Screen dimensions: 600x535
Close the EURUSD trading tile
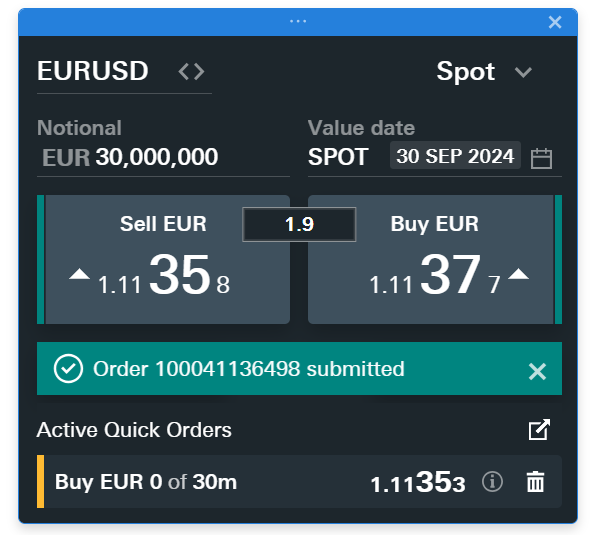point(555,22)
